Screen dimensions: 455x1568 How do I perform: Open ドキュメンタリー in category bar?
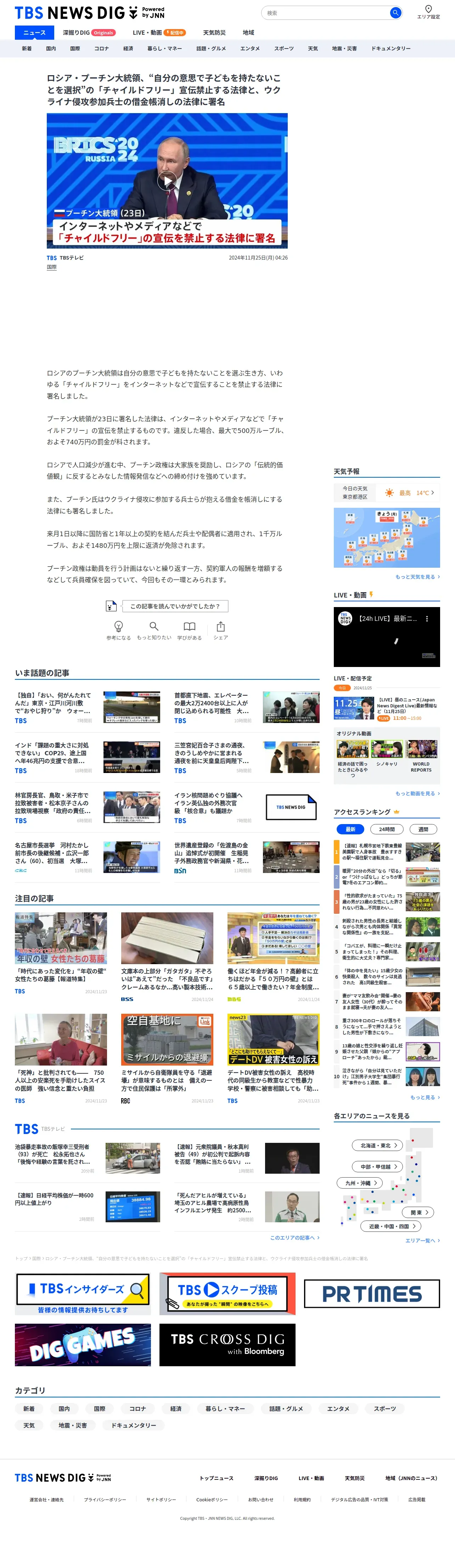pos(391,49)
